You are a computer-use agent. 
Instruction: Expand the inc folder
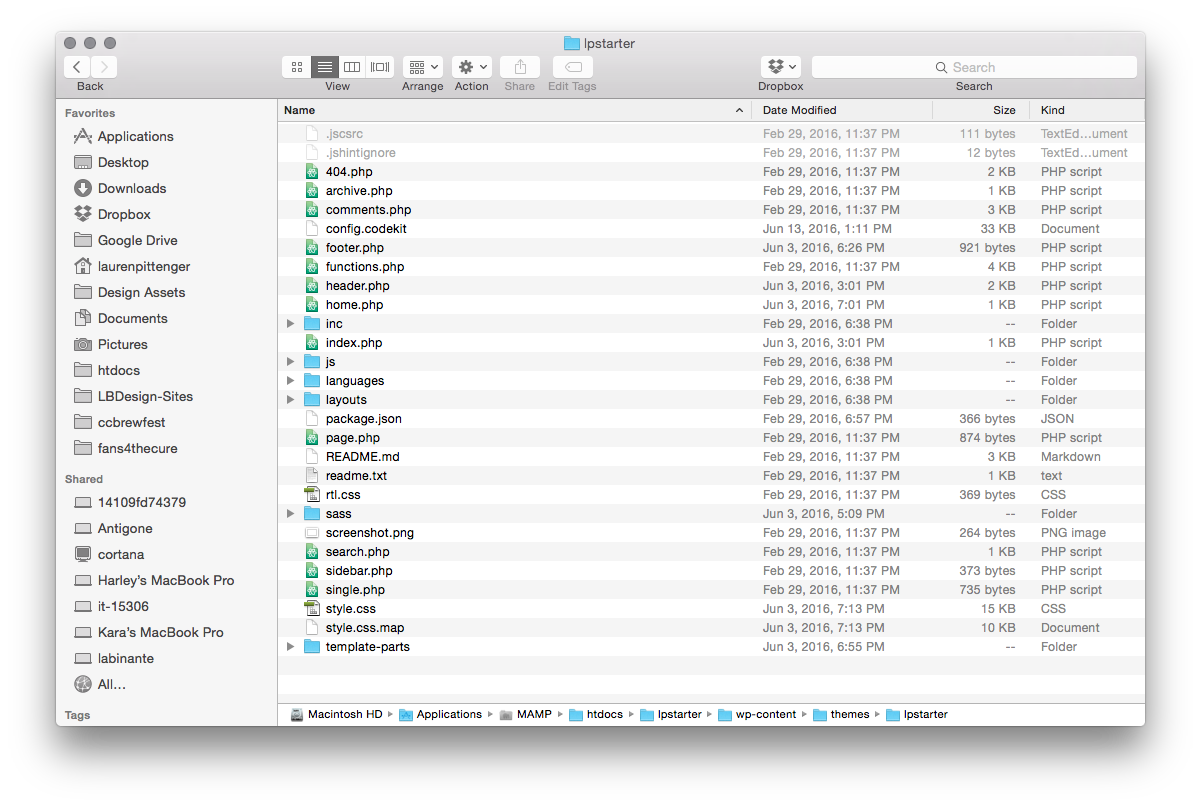pyautogui.click(x=291, y=324)
